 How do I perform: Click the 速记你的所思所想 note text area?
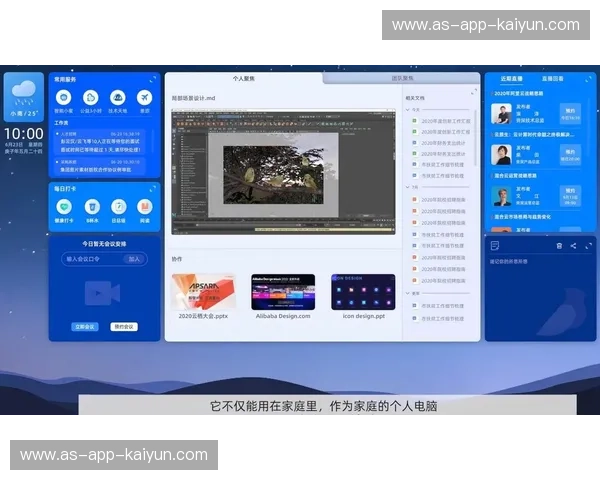(x=509, y=261)
